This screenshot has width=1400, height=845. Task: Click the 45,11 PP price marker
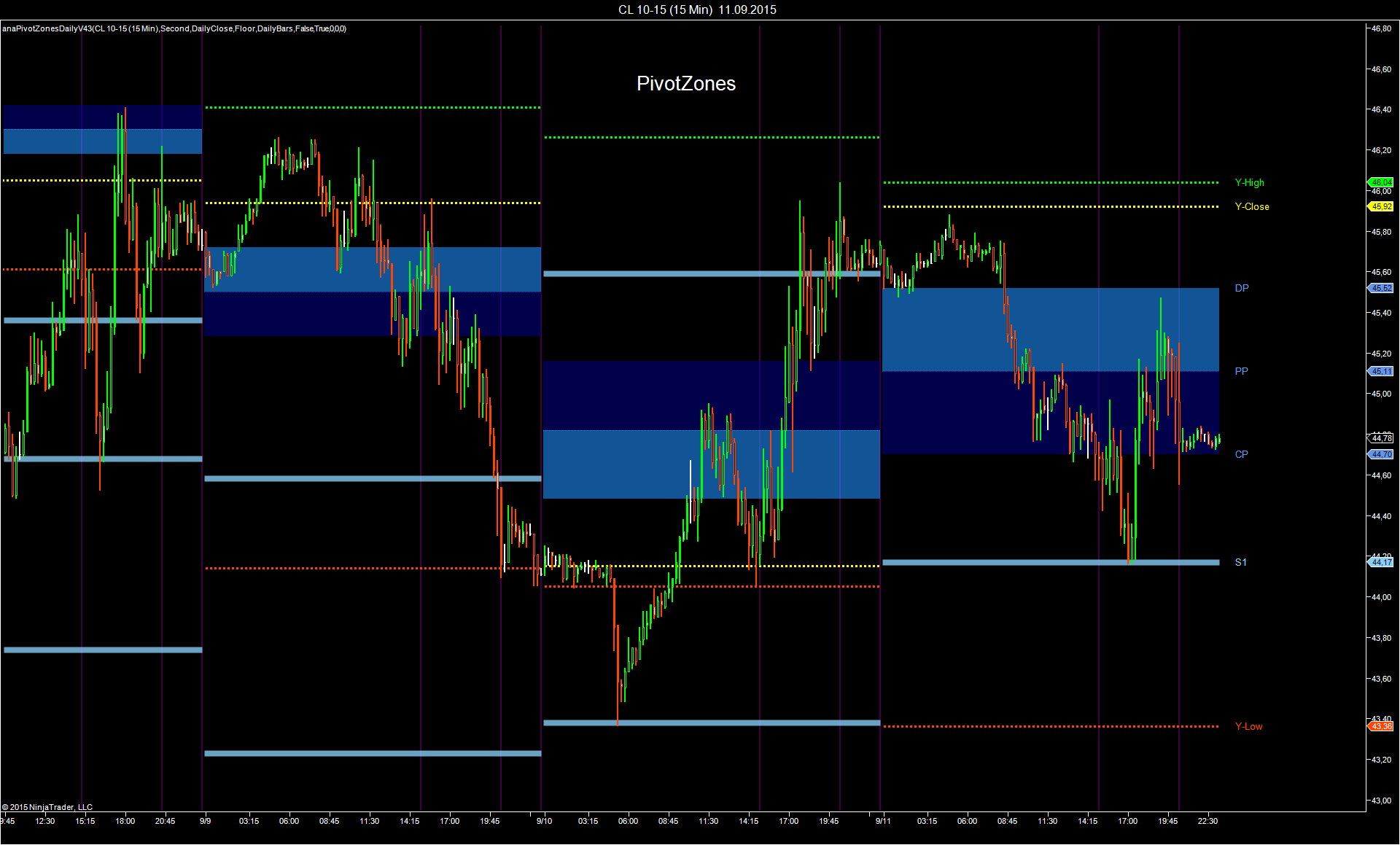1381,371
